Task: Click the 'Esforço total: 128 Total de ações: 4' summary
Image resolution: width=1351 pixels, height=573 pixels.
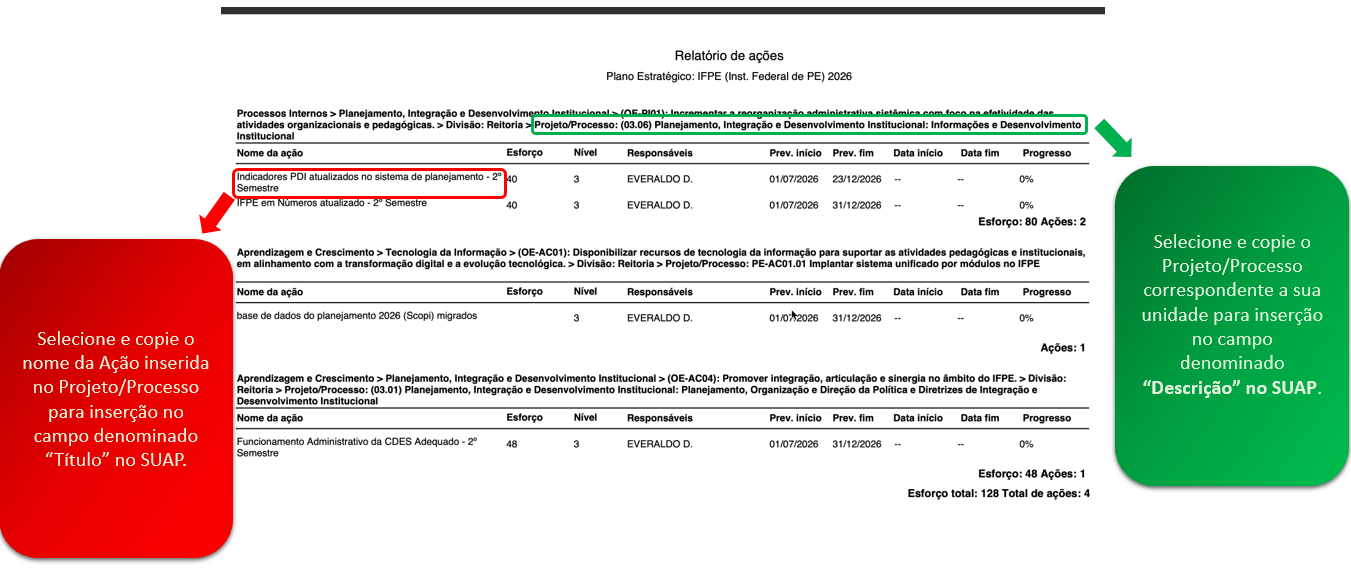Action: [x=998, y=493]
